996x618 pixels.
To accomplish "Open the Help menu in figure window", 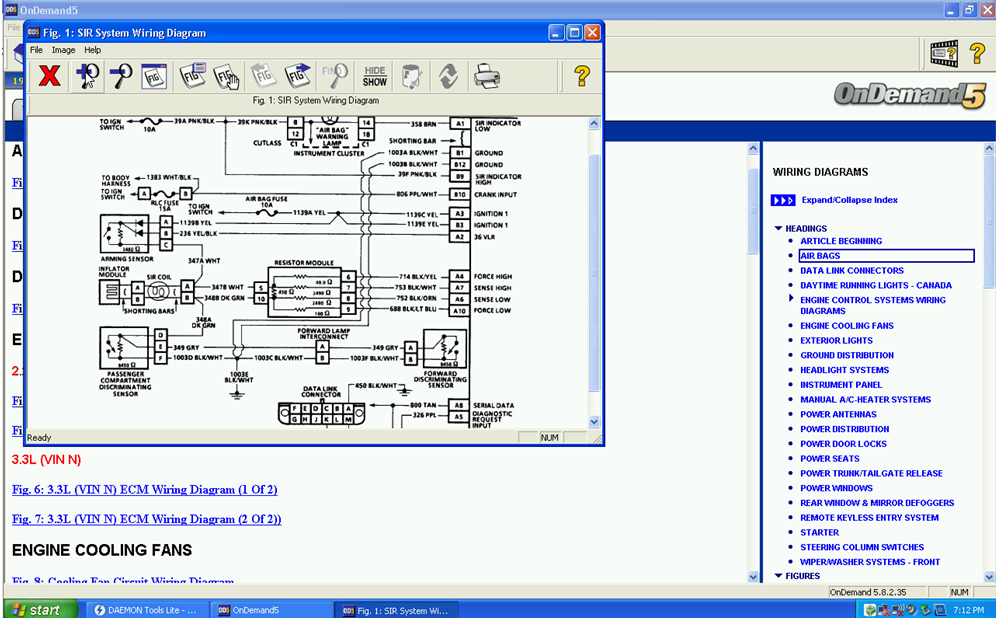I will [93, 50].
